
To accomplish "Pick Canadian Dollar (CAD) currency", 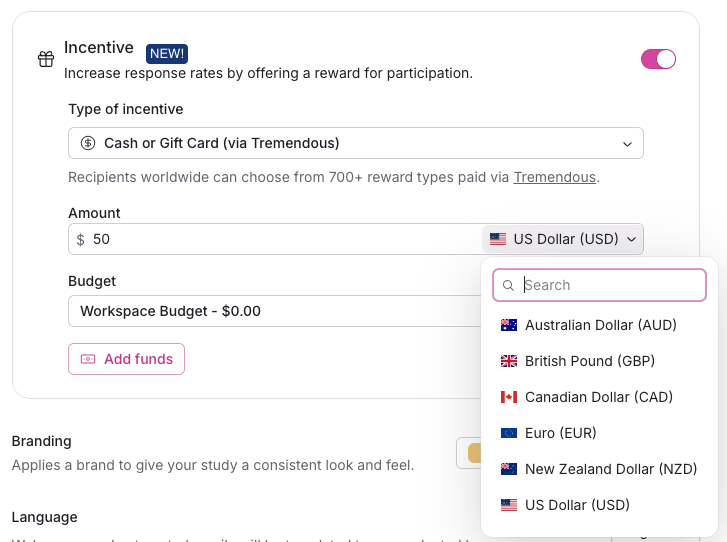I will click(598, 397).
